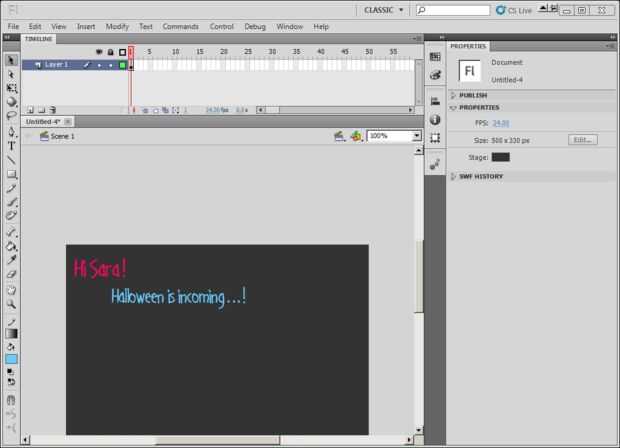Click the Edit... size button
Screen dimensions: 620x448
583,140
